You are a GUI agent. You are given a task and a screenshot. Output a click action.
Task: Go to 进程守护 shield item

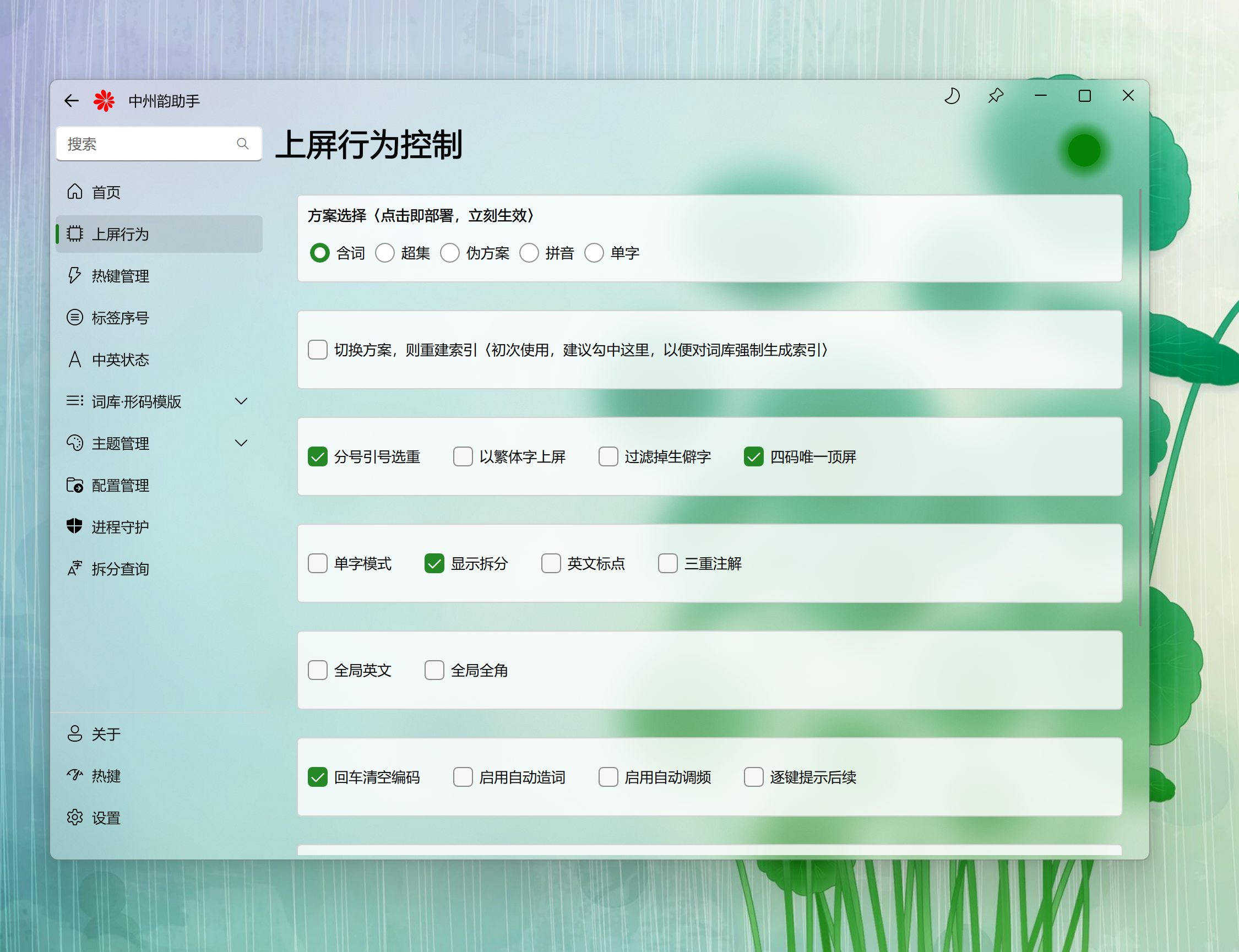coord(120,527)
